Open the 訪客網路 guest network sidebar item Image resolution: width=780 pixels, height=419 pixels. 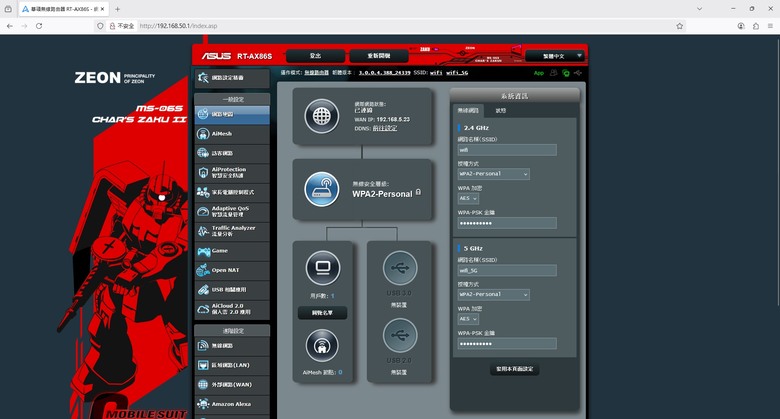click(x=232, y=153)
